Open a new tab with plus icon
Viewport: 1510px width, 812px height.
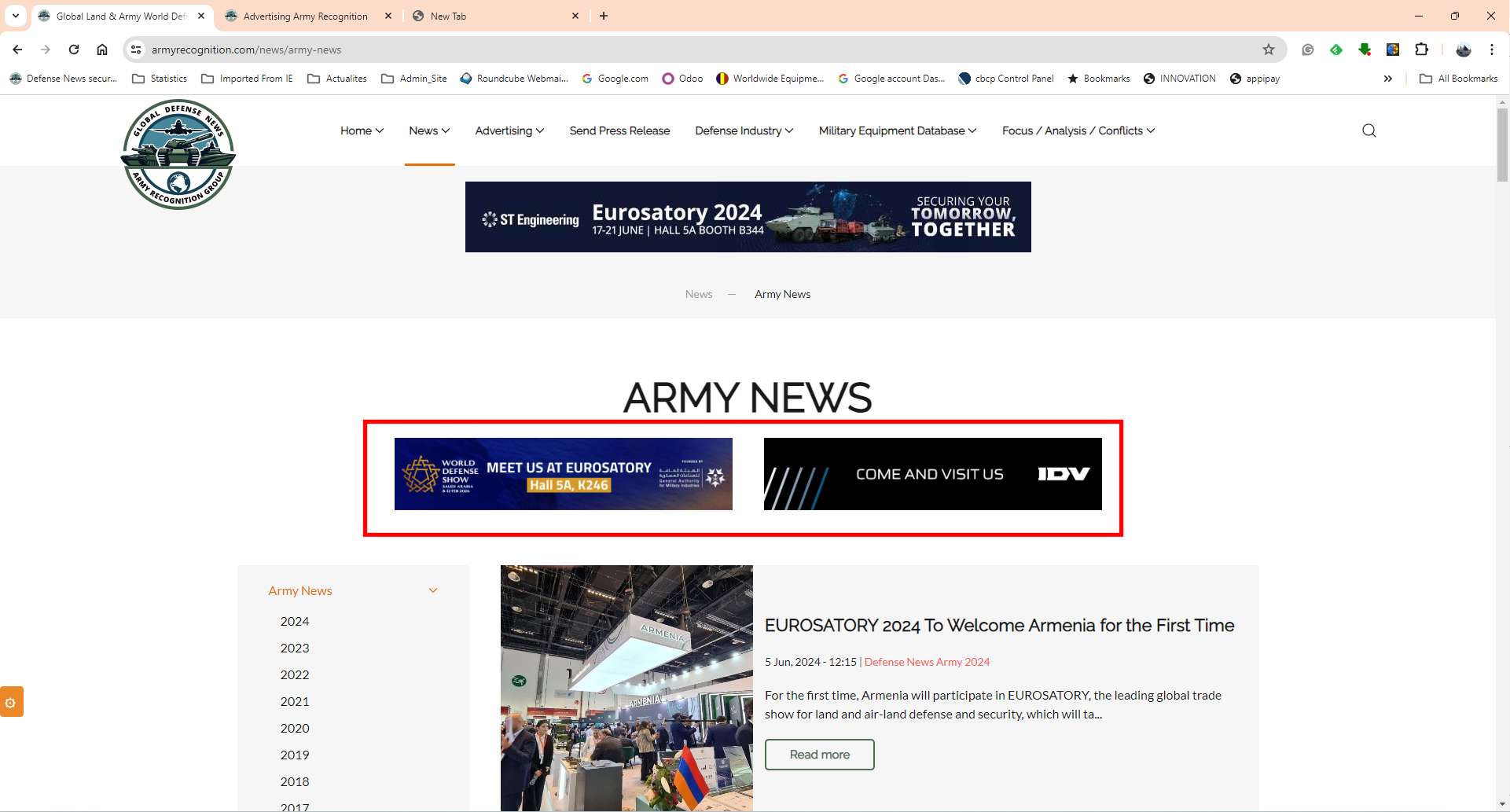[x=604, y=16]
